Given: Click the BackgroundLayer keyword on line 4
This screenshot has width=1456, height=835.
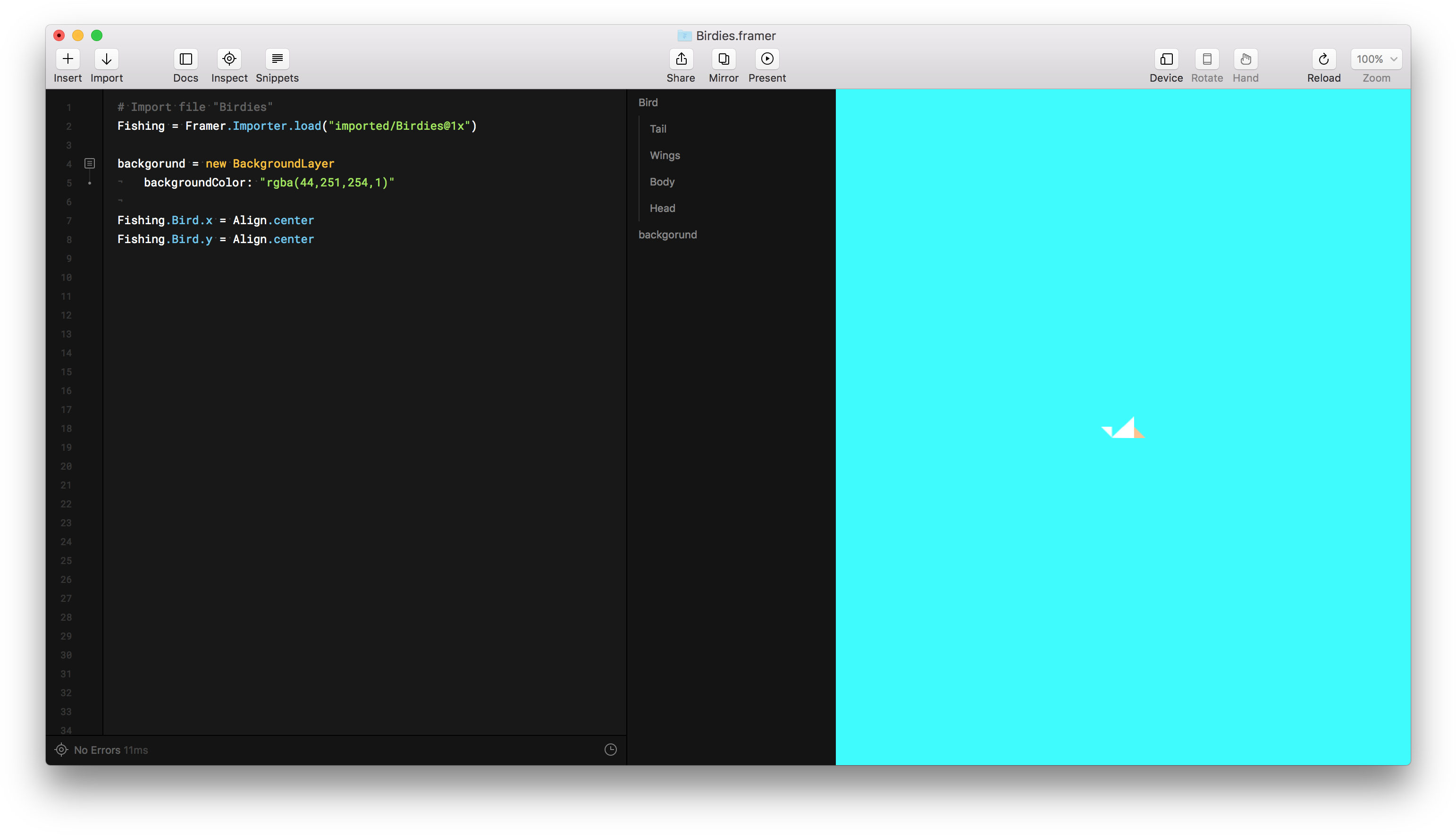Looking at the screenshot, I should [283, 163].
